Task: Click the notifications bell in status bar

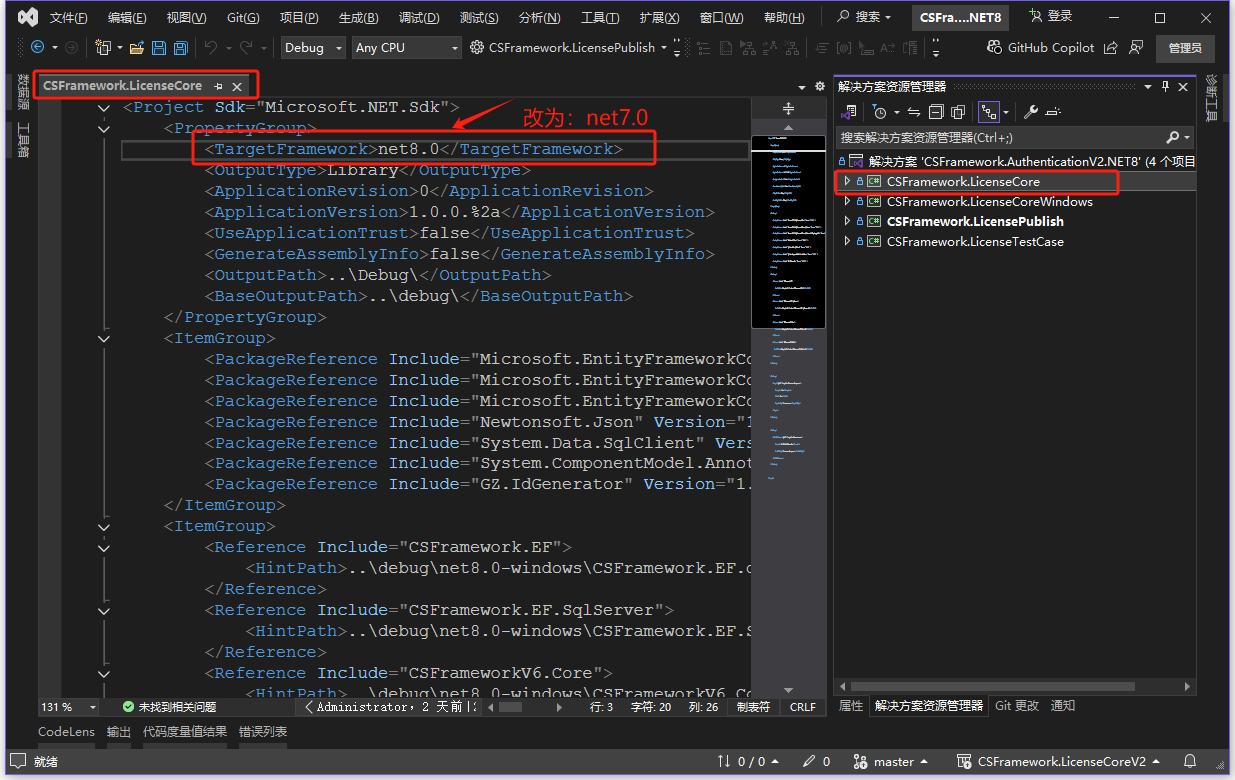Action: pos(1190,762)
